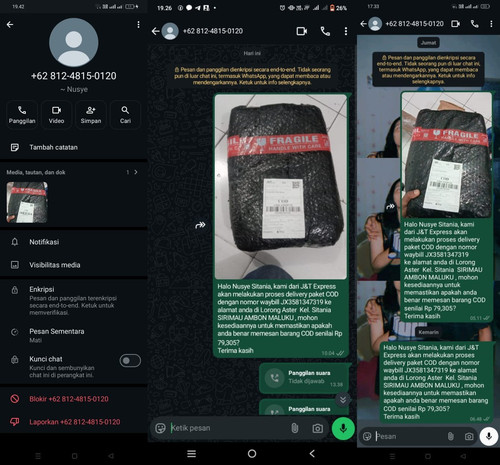
Task: Tap Simpan to save the contact
Action: pos(91,114)
